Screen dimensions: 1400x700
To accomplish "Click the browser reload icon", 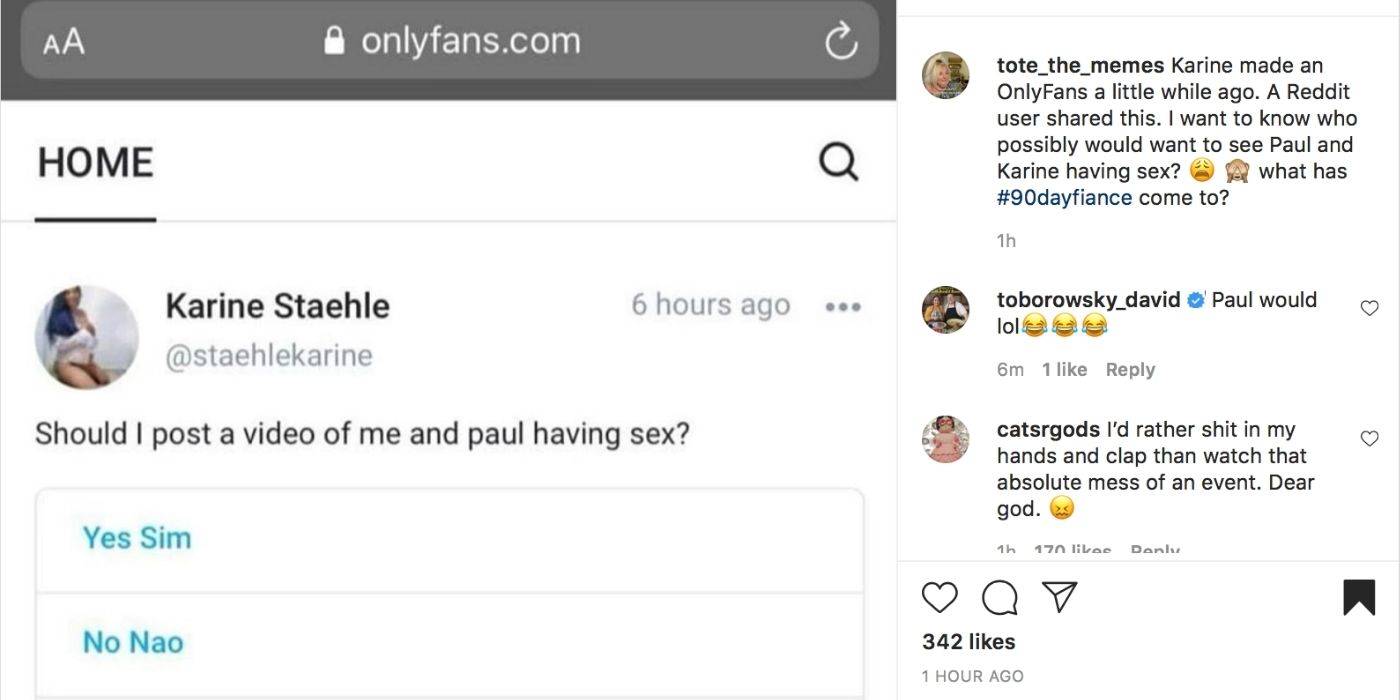I will coord(841,41).
